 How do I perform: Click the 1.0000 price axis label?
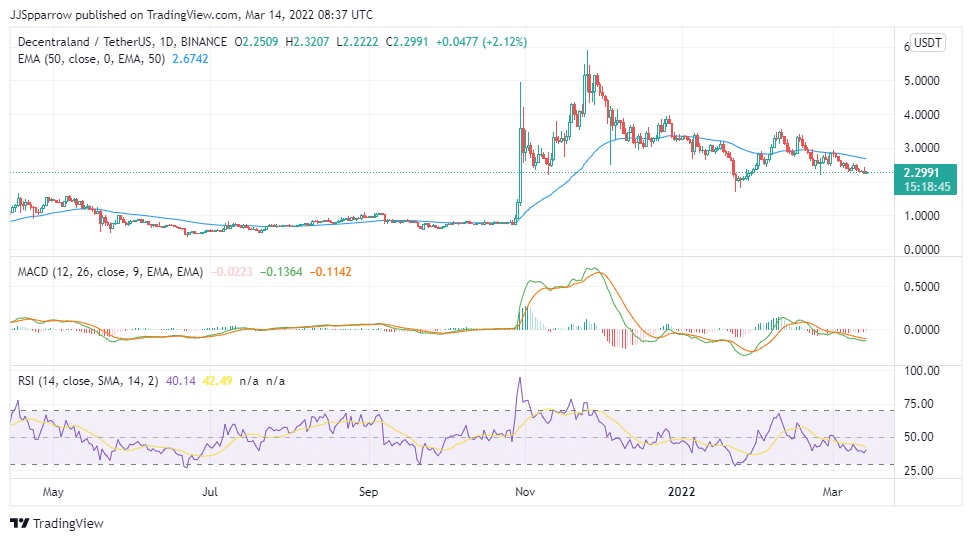[x=922, y=216]
